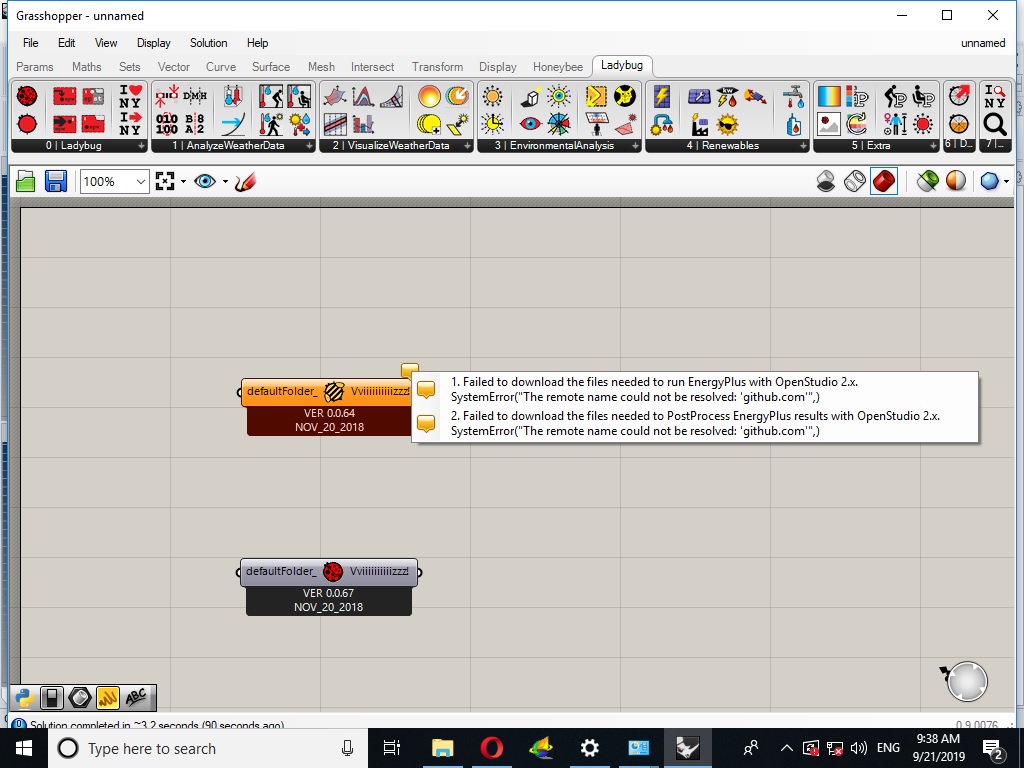The width and height of the screenshot is (1024, 768).
Task: Select the Honeybee VER 0.0.64 component on the canvas
Action: (x=328, y=407)
